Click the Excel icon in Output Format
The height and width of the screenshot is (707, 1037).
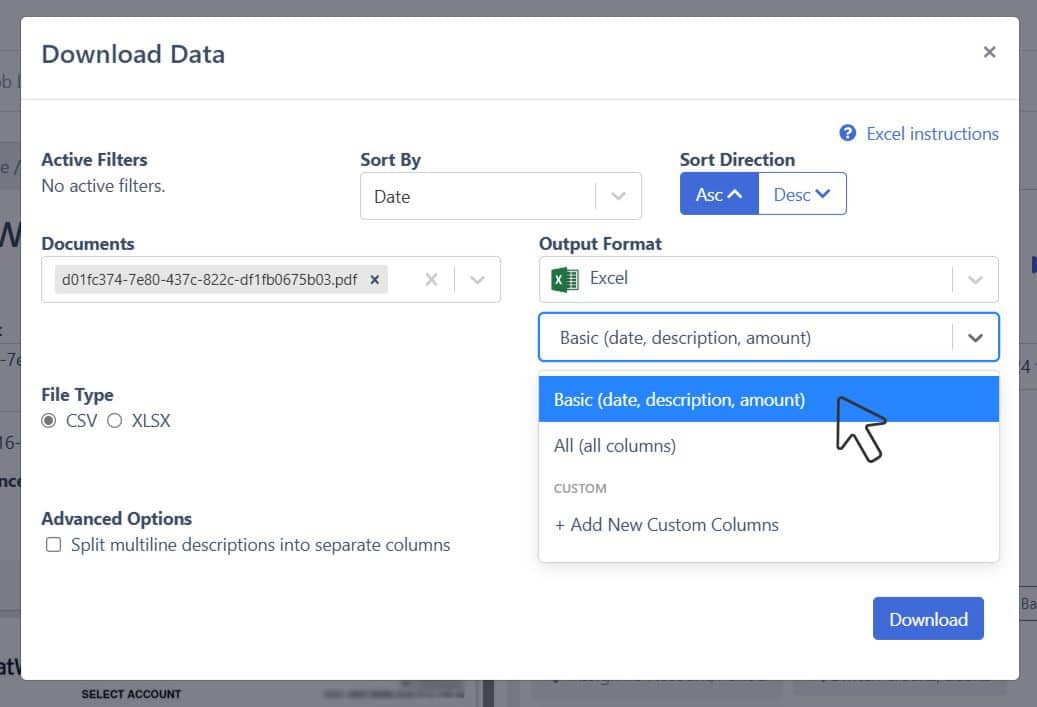click(x=565, y=280)
